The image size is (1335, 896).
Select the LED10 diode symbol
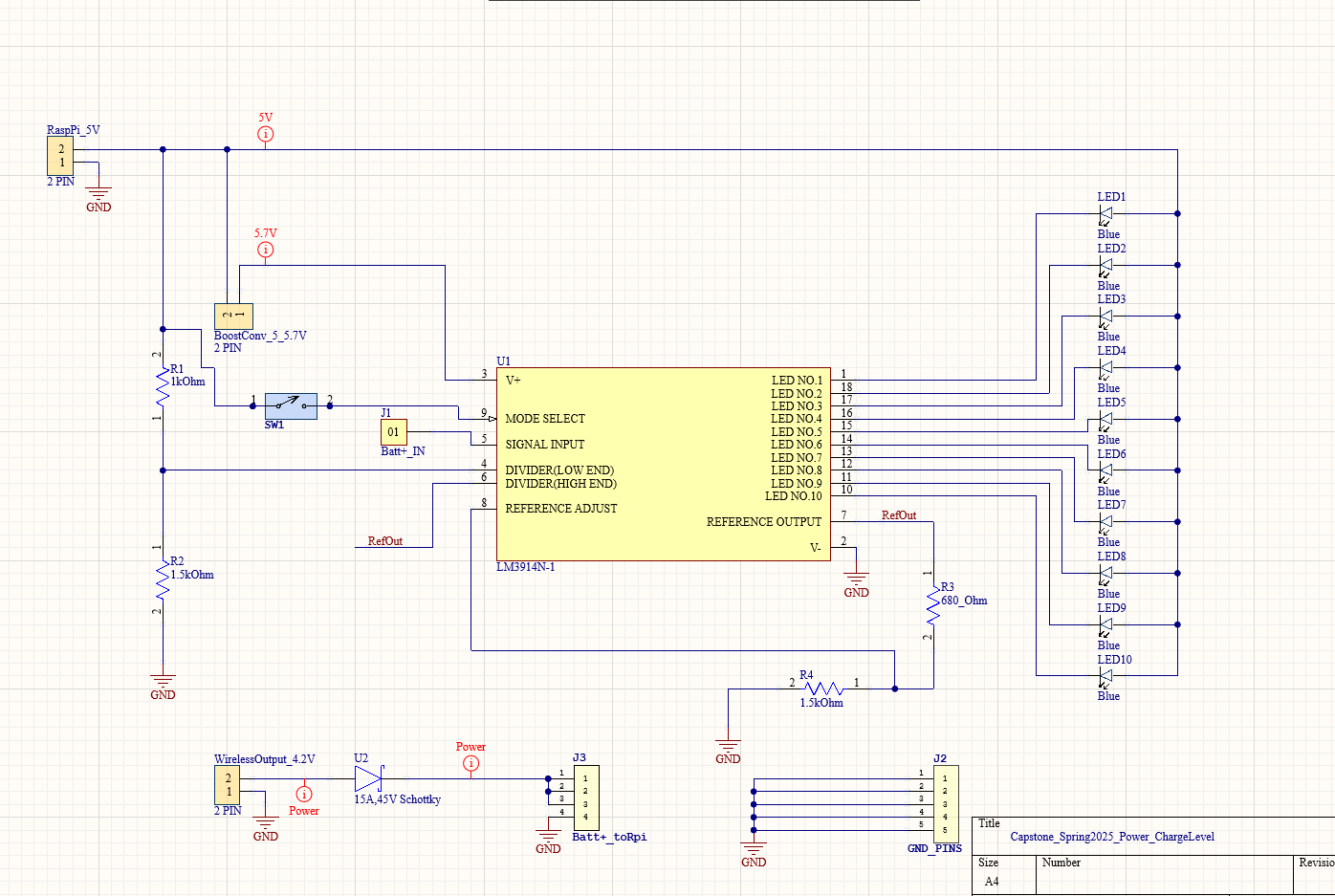[x=1105, y=676]
